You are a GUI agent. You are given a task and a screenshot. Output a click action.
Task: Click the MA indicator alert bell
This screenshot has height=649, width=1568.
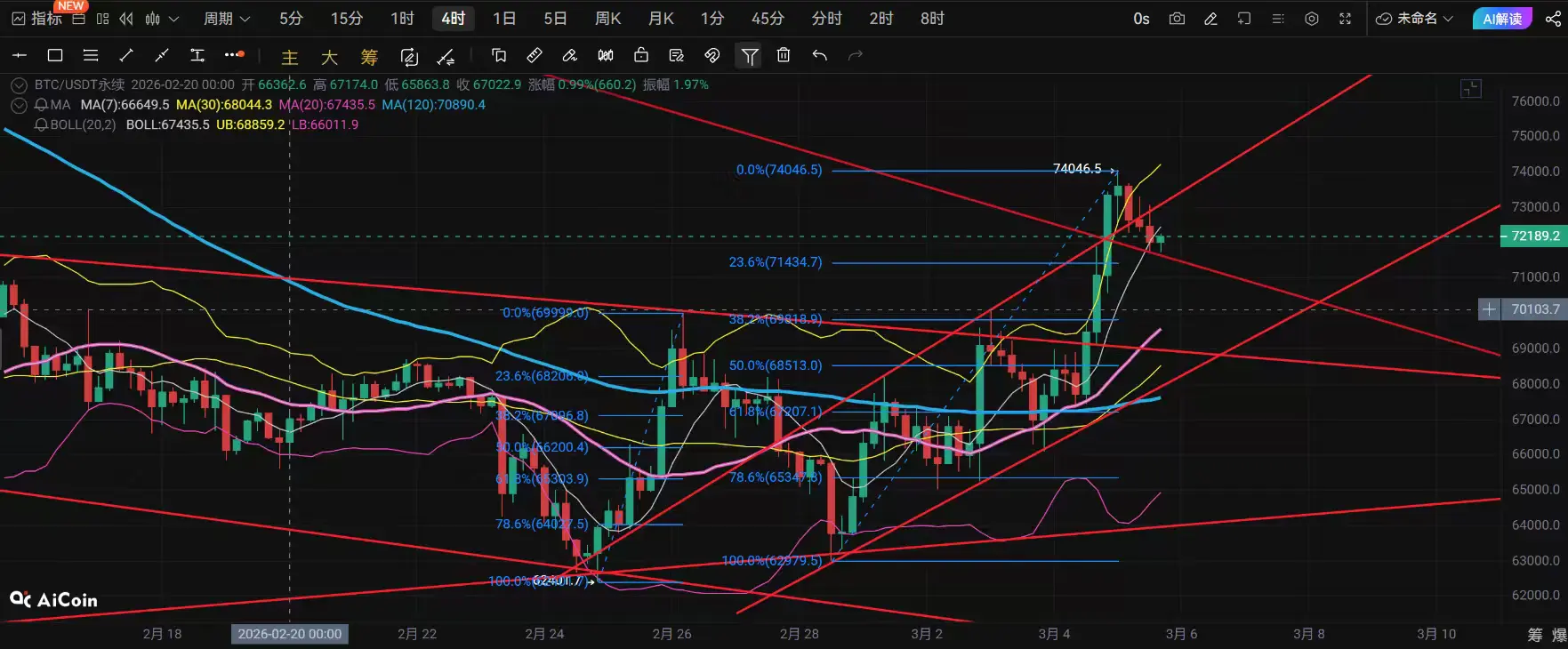pos(41,105)
